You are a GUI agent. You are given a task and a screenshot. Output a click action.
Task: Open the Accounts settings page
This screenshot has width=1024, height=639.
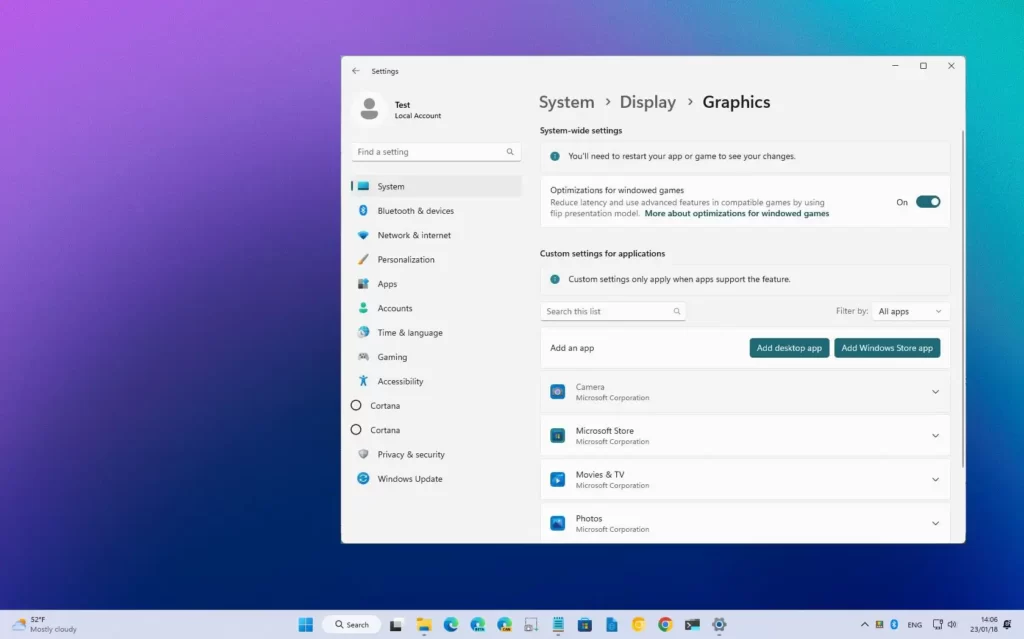tap(436, 308)
